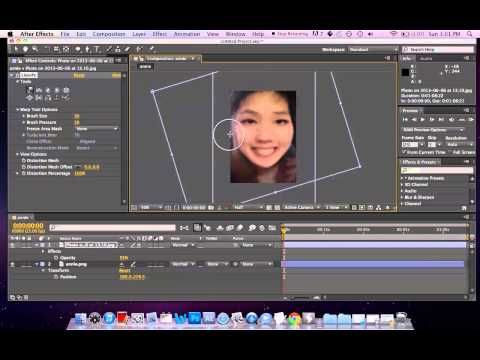Pick the Warp tool in Liquify Tools
The height and width of the screenshot is (360, 480).
30,90
